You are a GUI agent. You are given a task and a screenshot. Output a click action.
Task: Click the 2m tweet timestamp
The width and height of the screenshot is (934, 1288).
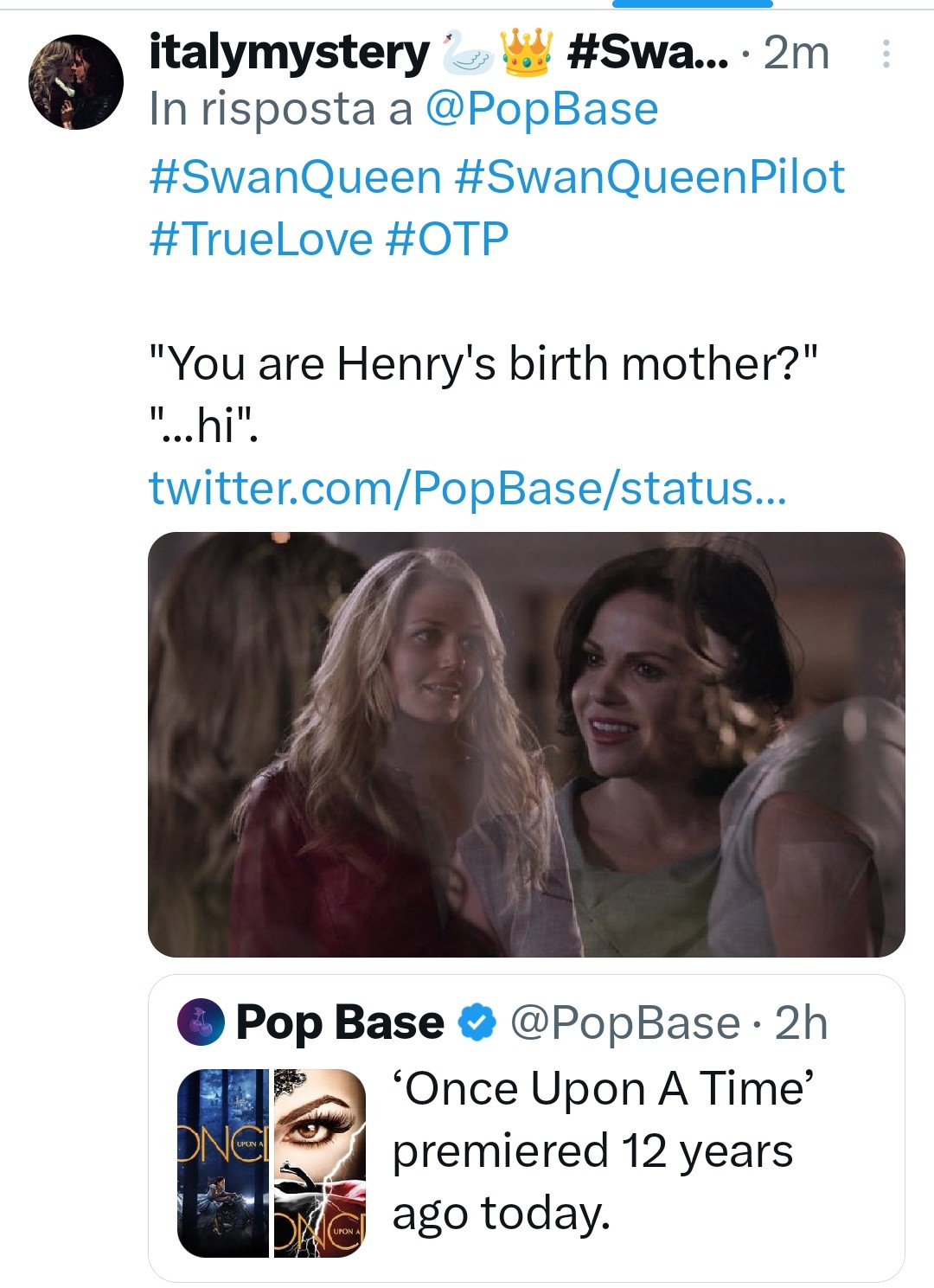(796, 54)
